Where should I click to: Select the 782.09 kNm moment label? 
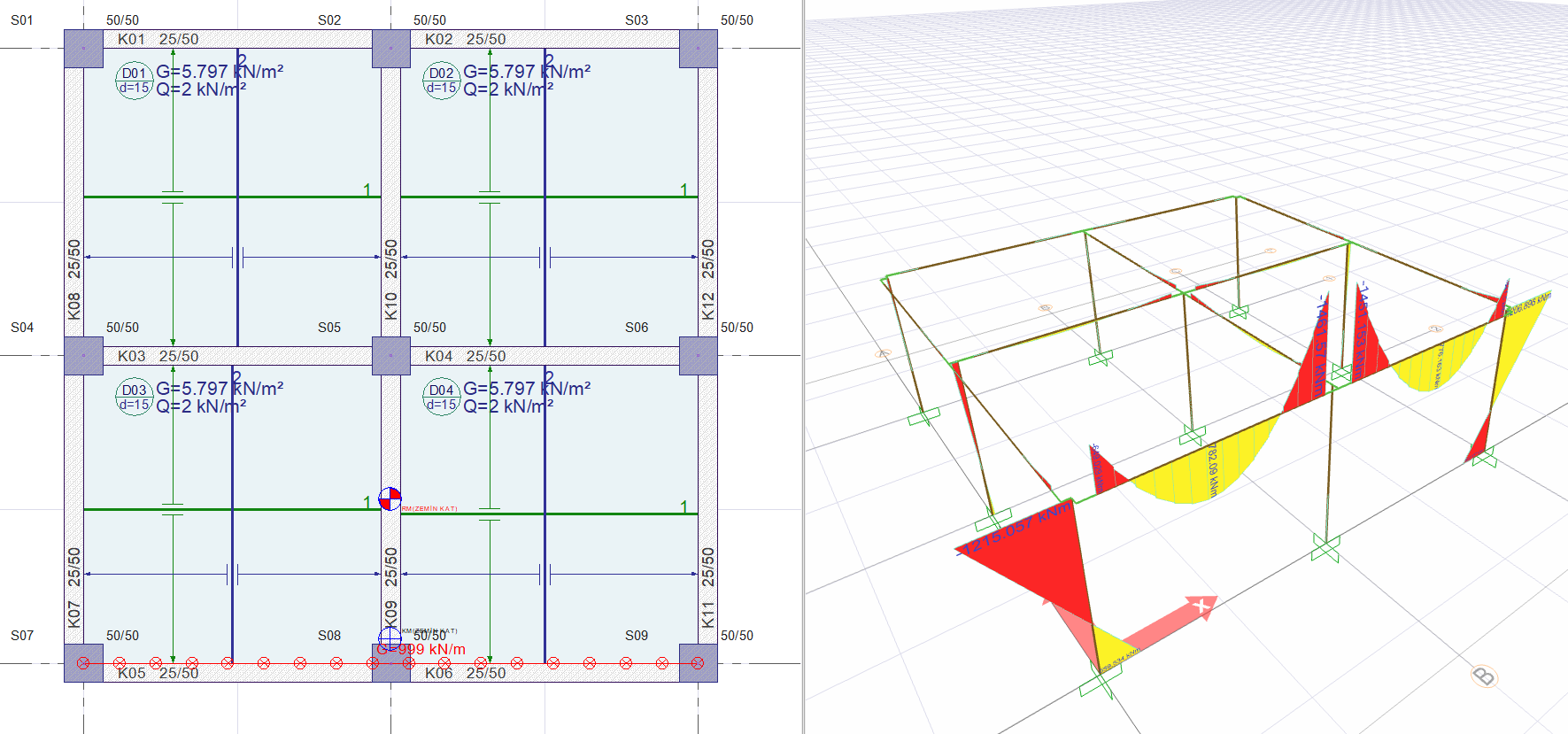pyautogui.click(x=1213, y=469)
